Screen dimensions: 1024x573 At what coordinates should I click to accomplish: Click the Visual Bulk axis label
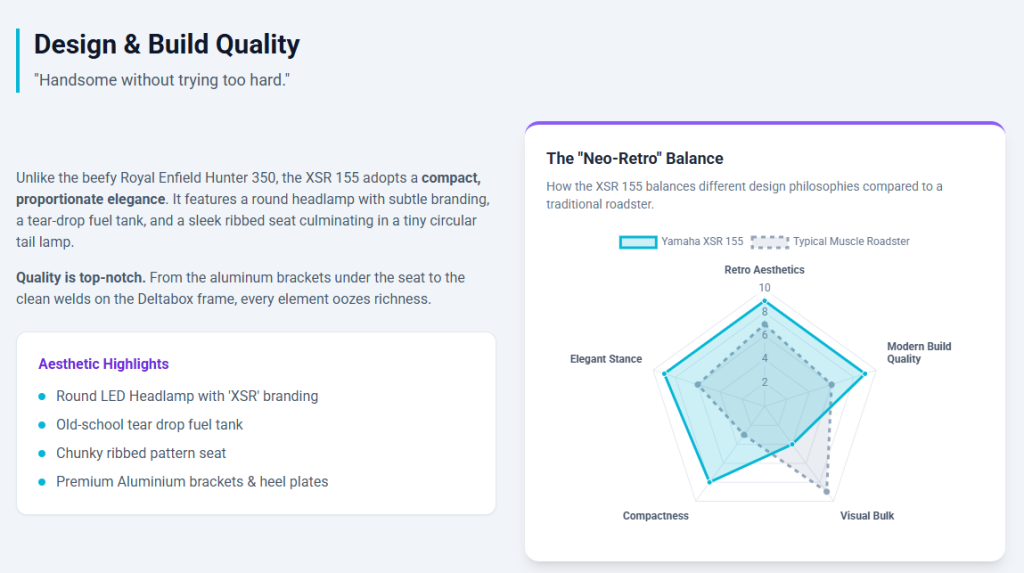pos(867,516)
